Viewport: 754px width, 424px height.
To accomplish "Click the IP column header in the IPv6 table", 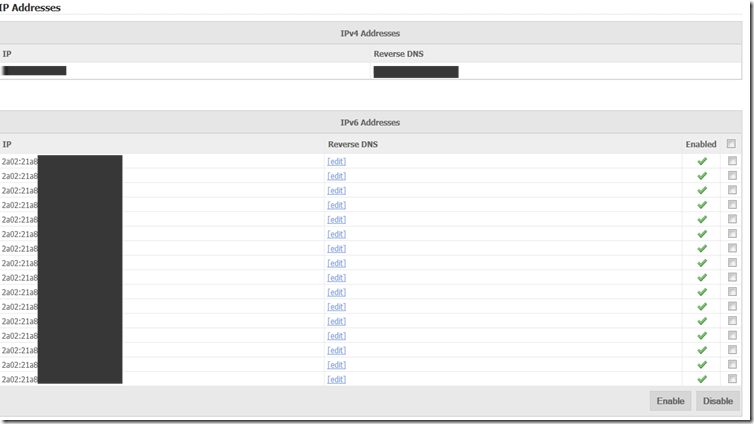I will [x=7, y=144].
